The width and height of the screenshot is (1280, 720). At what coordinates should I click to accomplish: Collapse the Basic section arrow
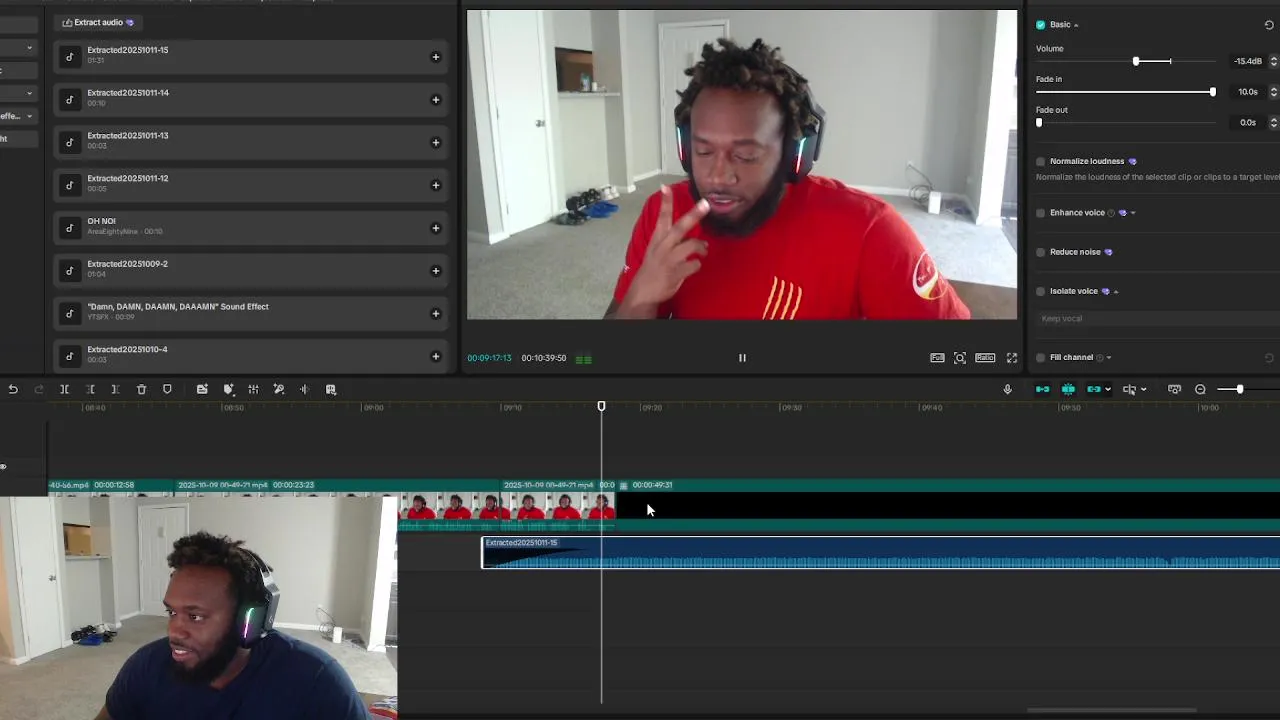pos(1076,25)
